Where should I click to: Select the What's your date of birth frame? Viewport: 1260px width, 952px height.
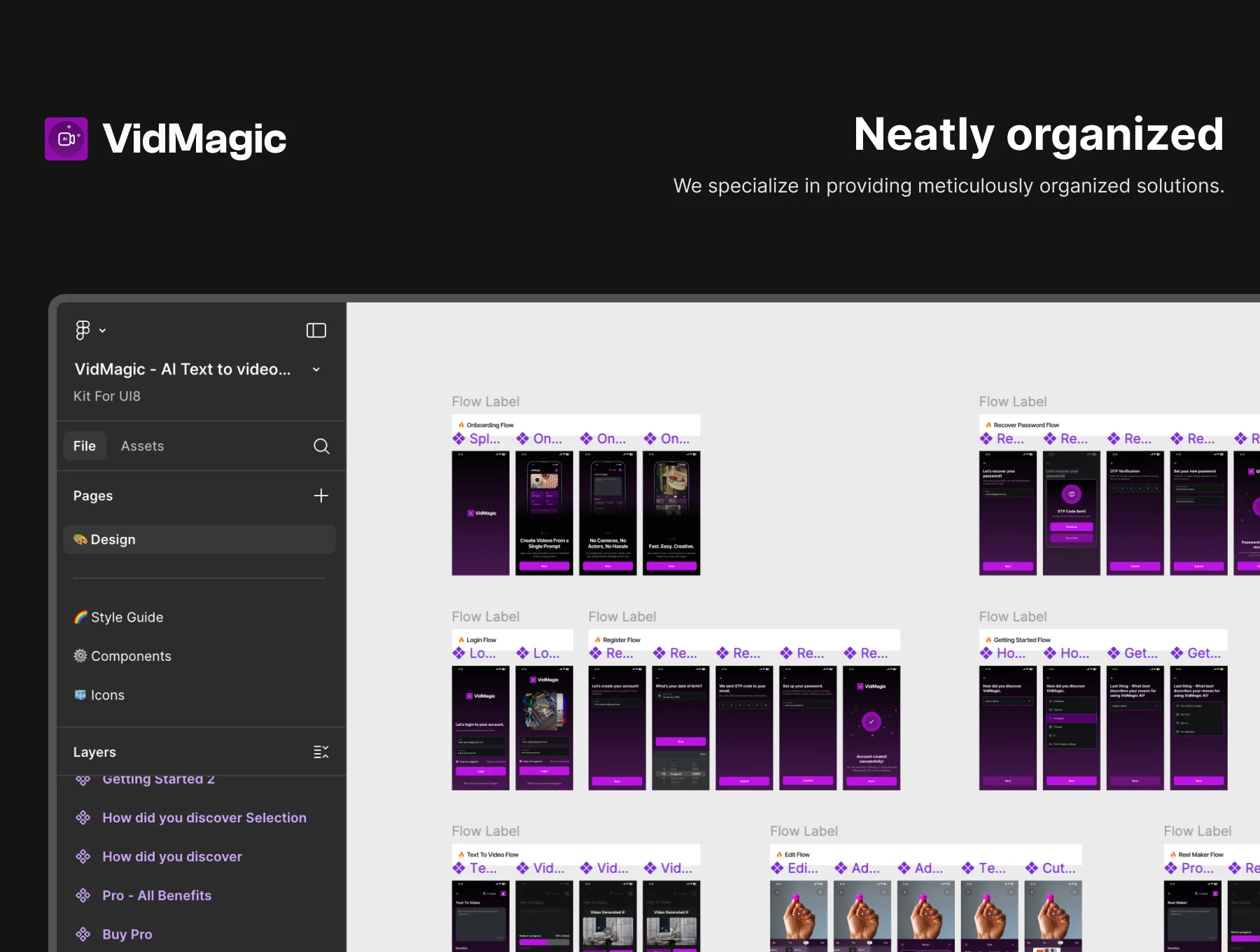(680, 728)
